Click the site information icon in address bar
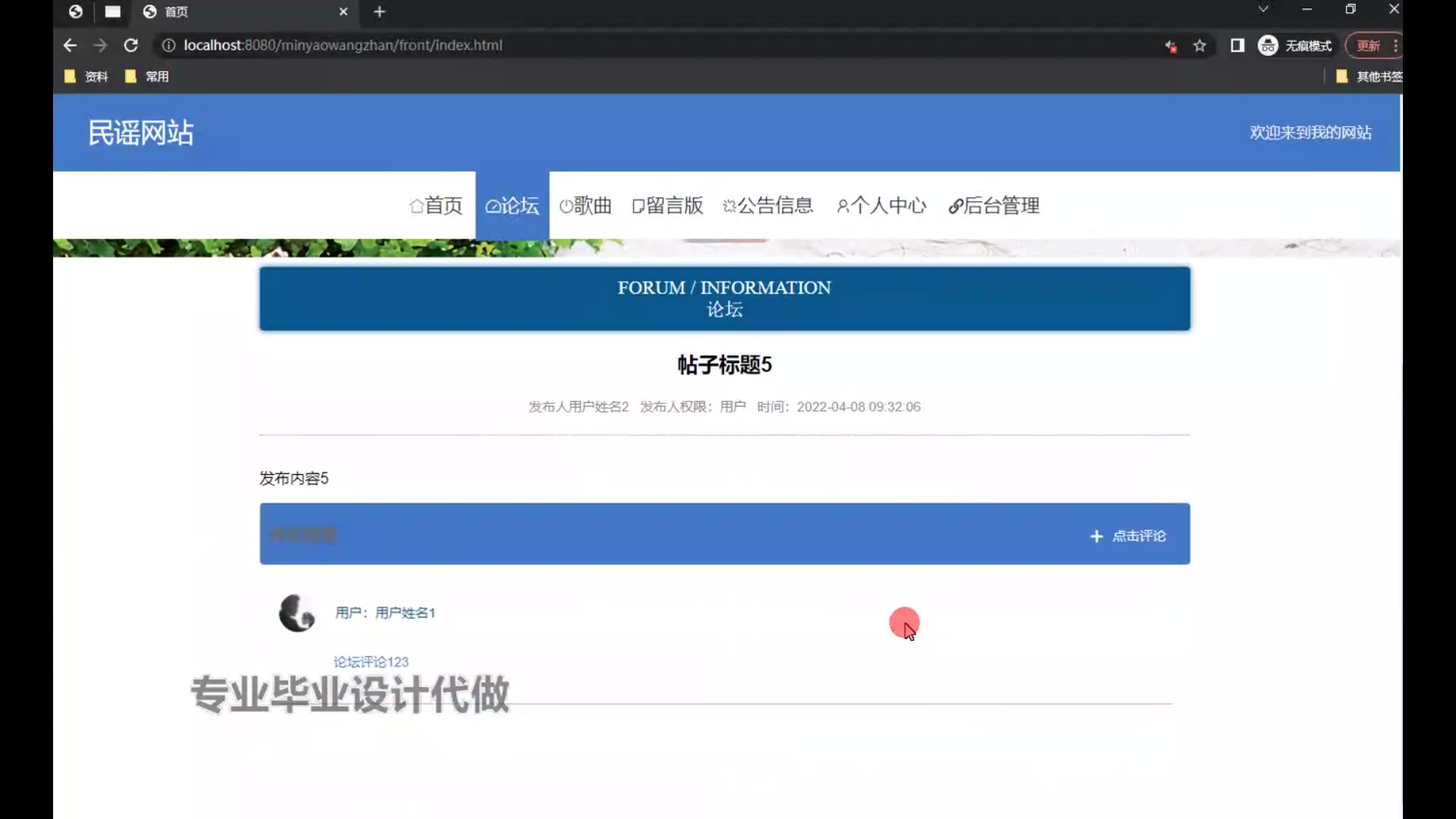The image size is (1456, 819). tap(168, 45)
